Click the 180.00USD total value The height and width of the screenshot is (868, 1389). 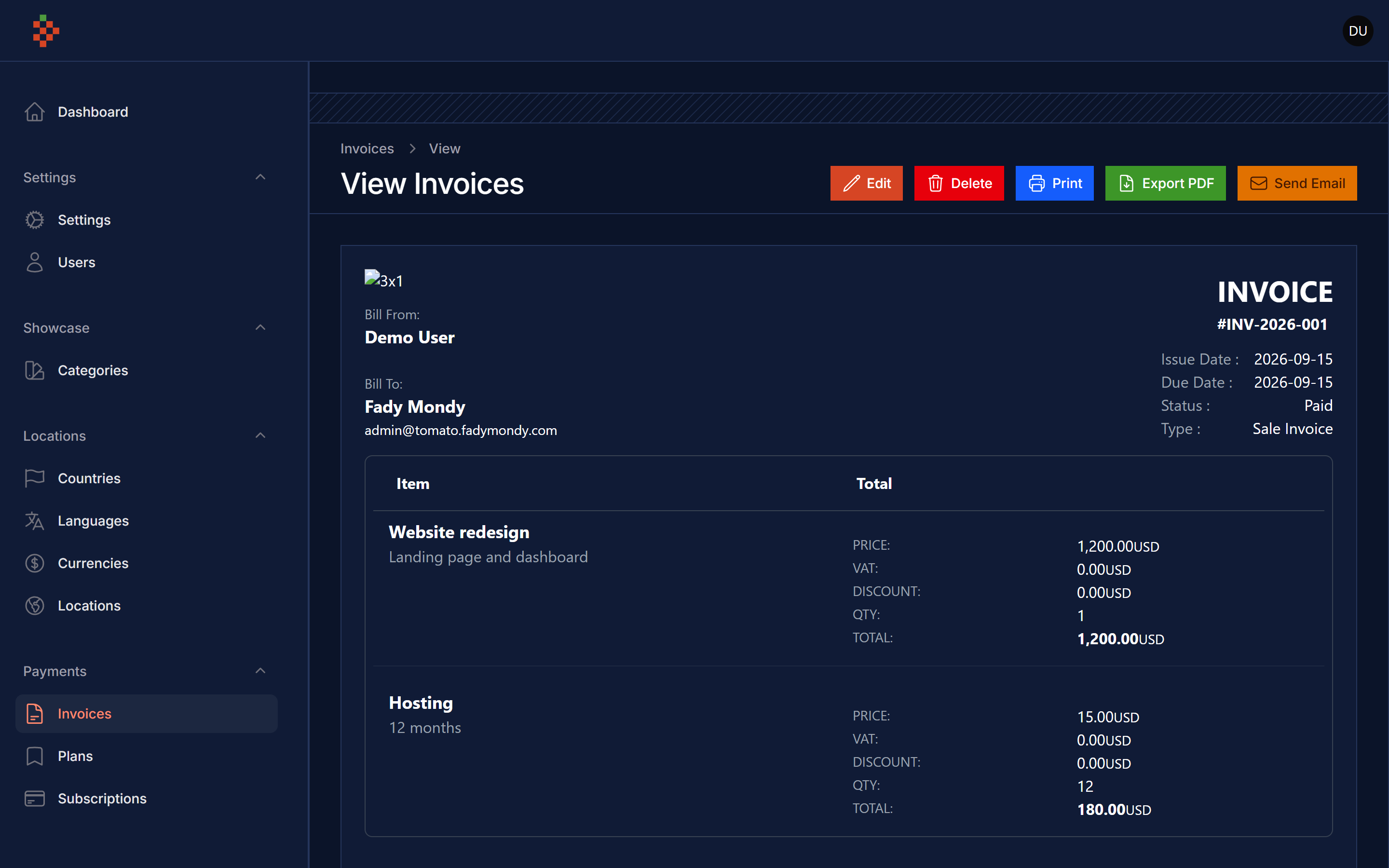pos(1114,810)
